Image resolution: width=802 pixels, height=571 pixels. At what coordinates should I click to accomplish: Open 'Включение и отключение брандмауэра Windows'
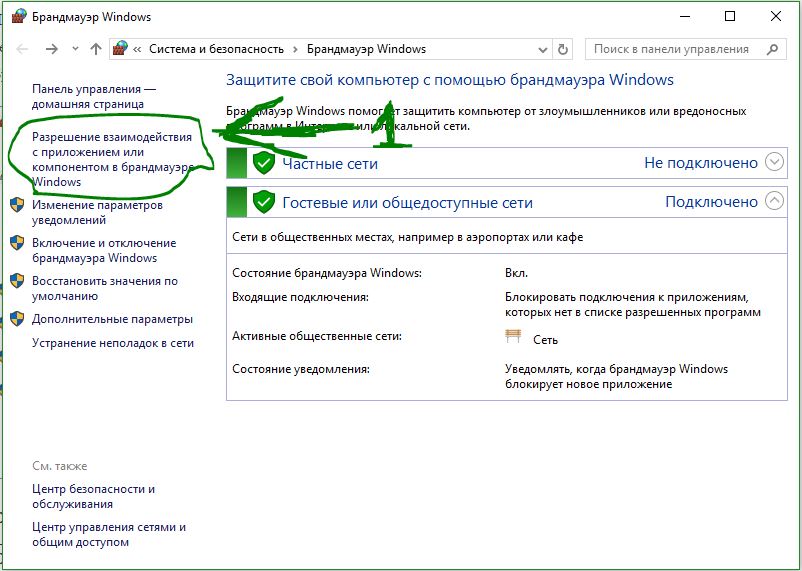[104, 250]
